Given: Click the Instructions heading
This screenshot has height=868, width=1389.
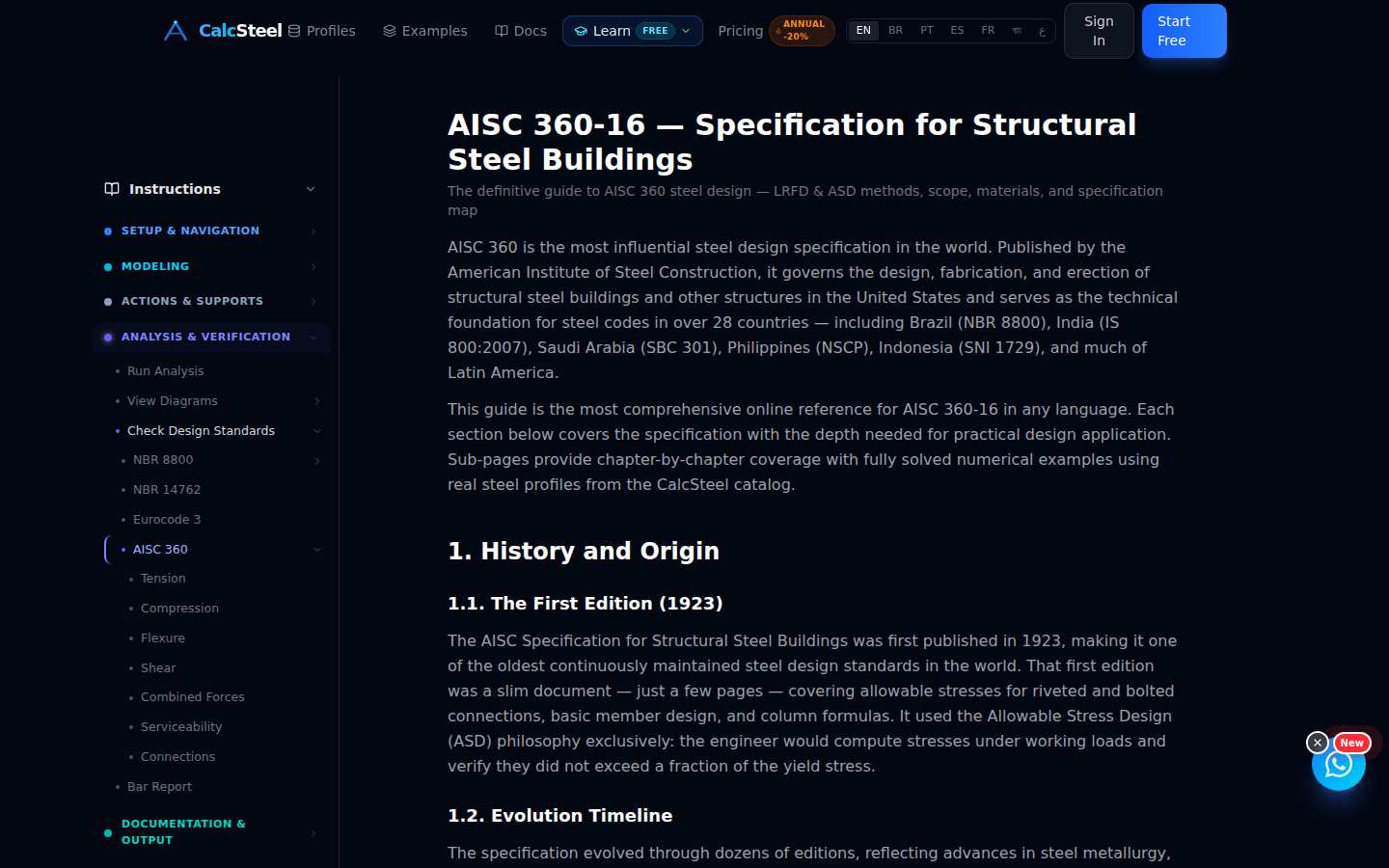Looking at the screenshot, I should coord(175,189).
